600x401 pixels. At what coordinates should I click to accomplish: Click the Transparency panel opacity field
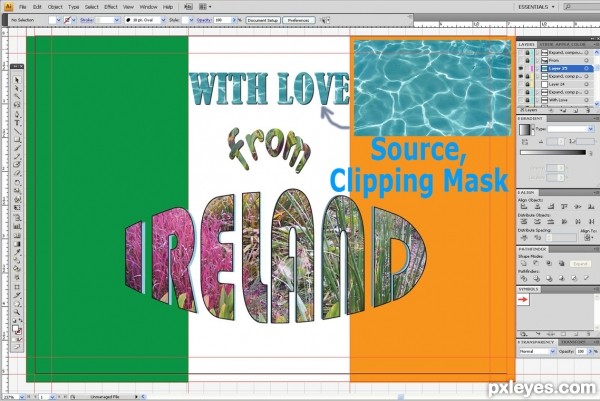[581, 351]
